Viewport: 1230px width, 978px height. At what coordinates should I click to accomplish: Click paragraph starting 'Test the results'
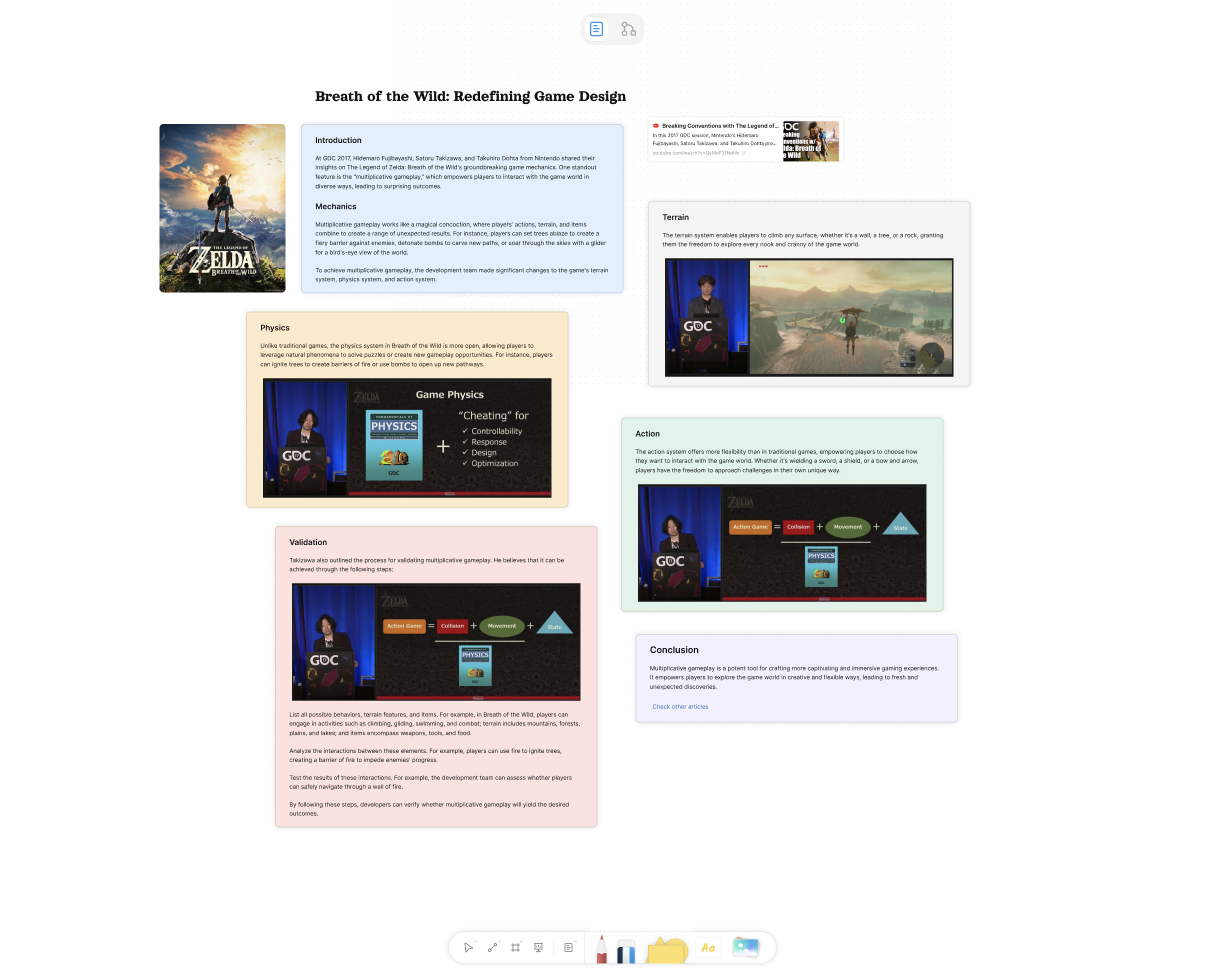coord(431,782)
